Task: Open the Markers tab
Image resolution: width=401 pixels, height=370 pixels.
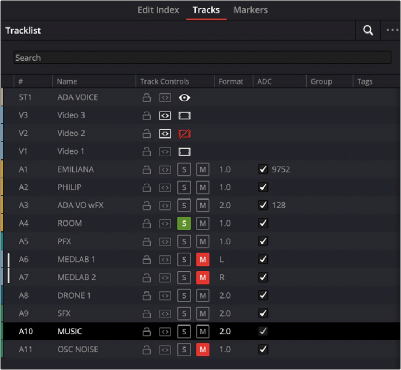Action: point(251,10)
